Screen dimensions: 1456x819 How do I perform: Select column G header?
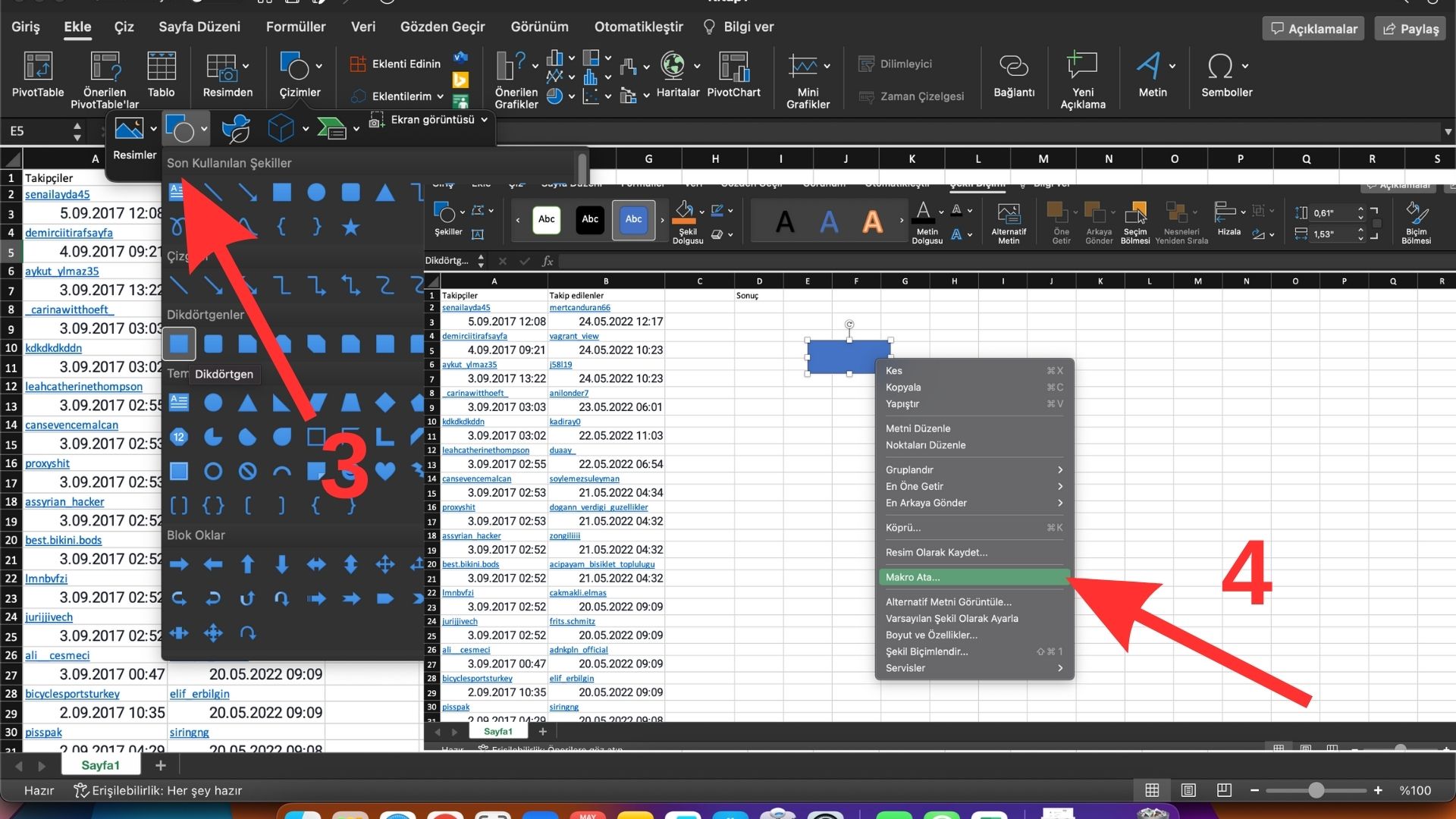[648, 159]
